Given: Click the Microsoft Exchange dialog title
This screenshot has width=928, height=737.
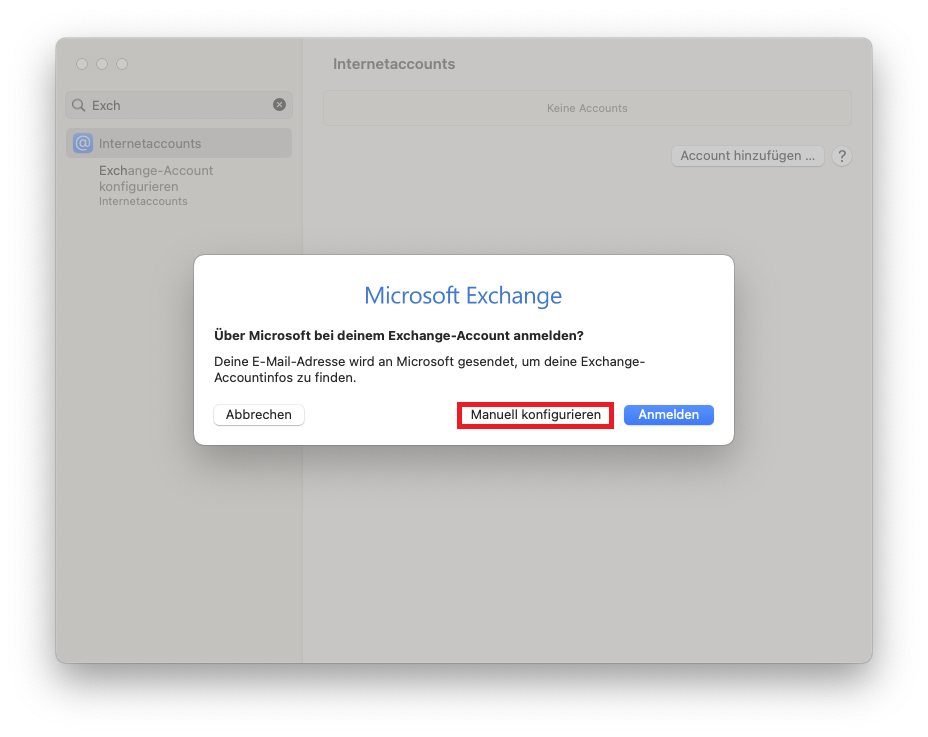Looking at the screenshot, I should click(x=463, y=295).
